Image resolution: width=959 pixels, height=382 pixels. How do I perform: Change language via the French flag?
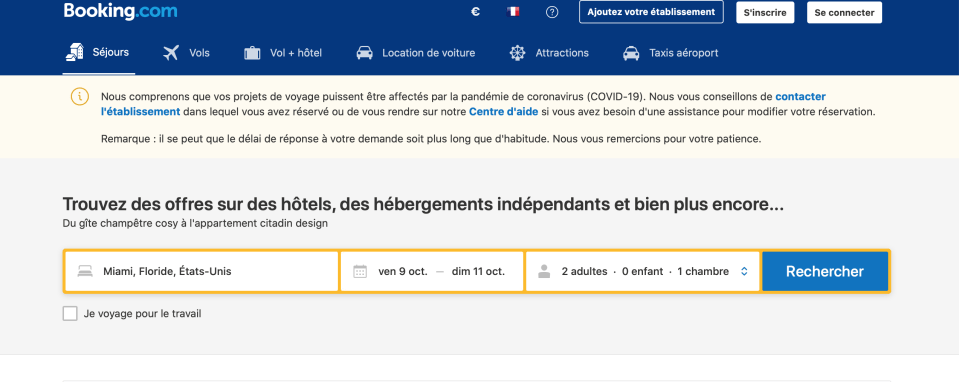click(x=513, y=12)
